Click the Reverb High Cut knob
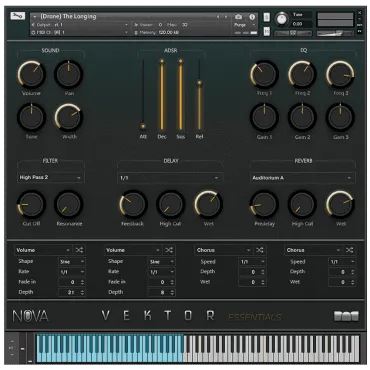The height and width of the screenshot is (370, 370). 302,204
